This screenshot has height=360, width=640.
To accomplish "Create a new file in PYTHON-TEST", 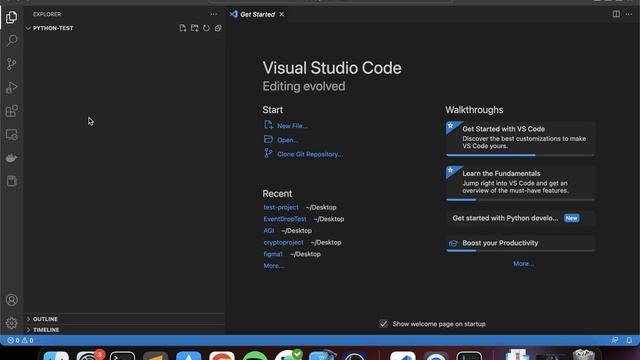I will 182,28.
